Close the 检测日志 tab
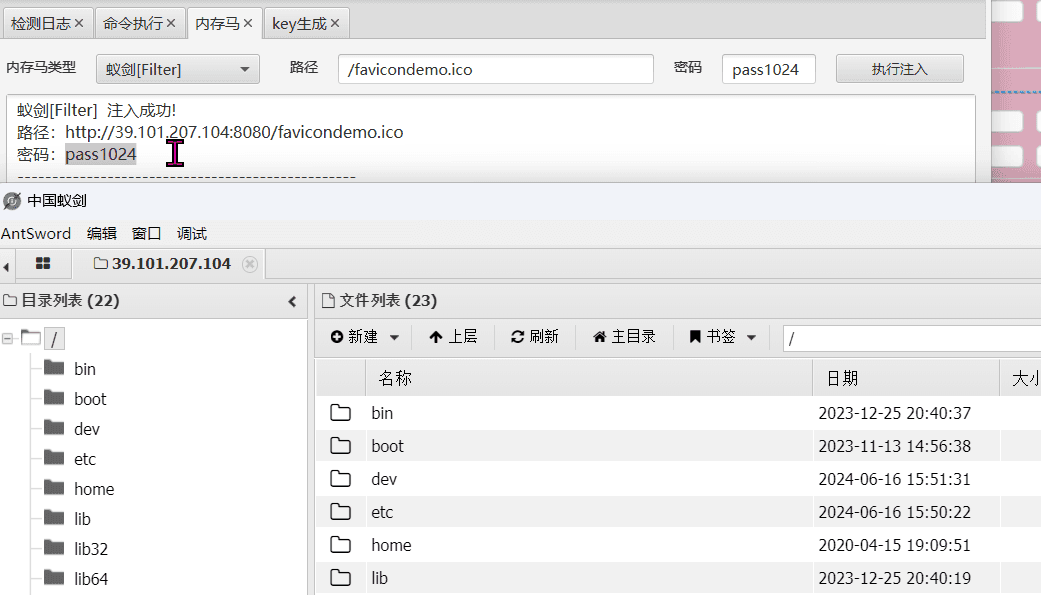Viewport: 1041px width, 595px height. [79, 23]
